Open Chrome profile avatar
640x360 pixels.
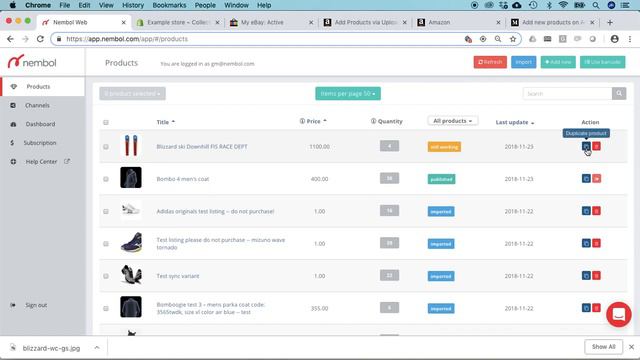614,39
